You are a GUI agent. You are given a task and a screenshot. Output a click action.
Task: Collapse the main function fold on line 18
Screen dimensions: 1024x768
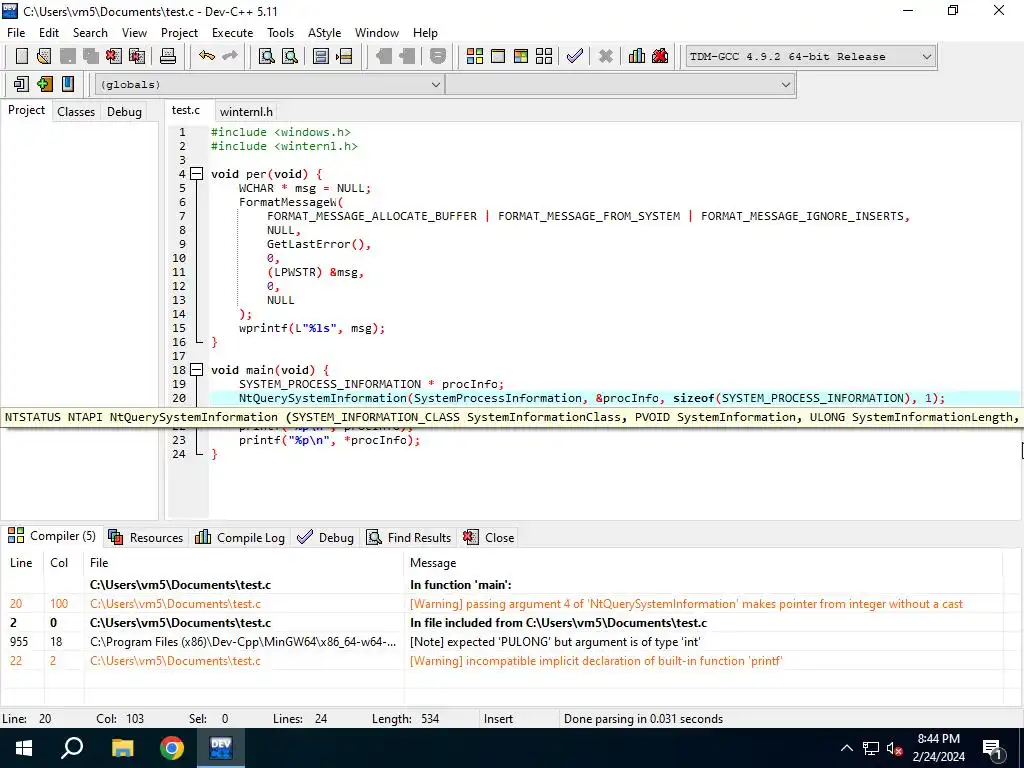coord(197,370)
